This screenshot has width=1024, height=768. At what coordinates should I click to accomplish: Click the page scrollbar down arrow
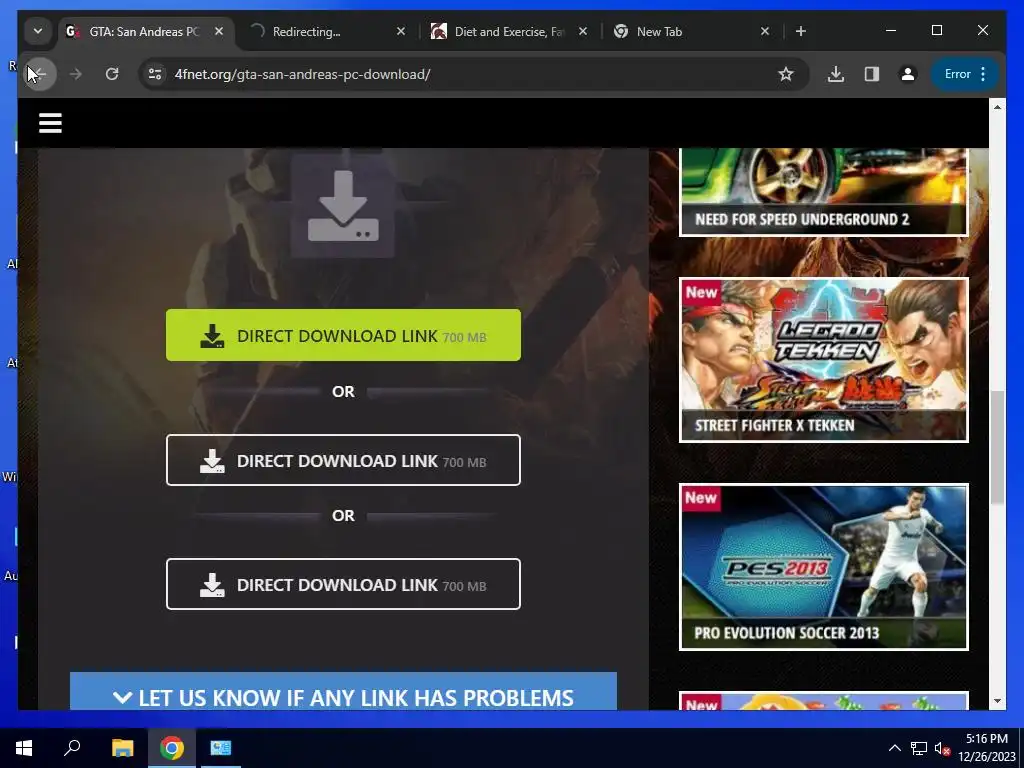pyautogui.click(x=997, y=701)
